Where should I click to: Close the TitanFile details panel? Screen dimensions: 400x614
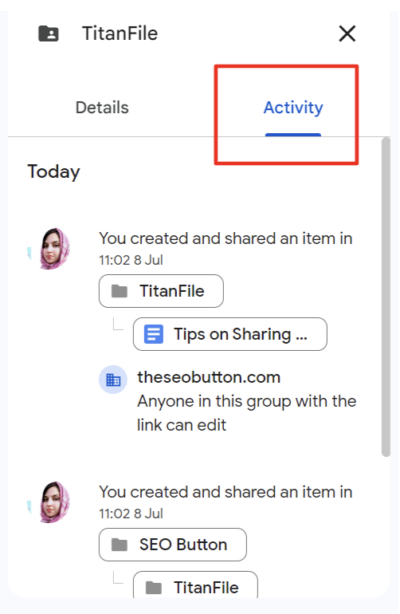347,34
